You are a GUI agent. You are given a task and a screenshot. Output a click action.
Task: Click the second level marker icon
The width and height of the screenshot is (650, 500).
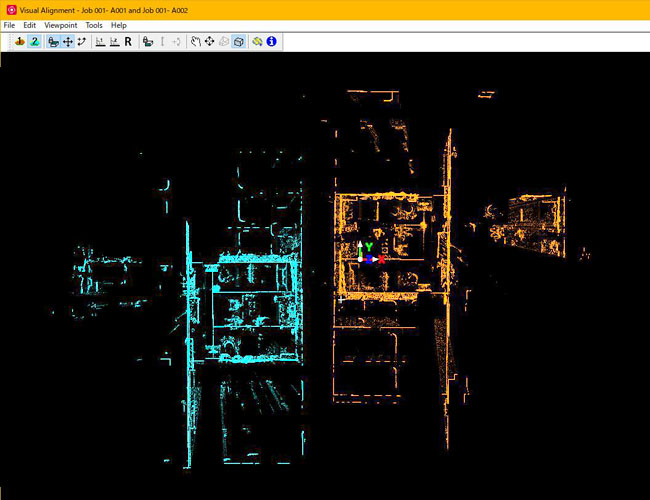pyautogui.click(x=114, y=41)
